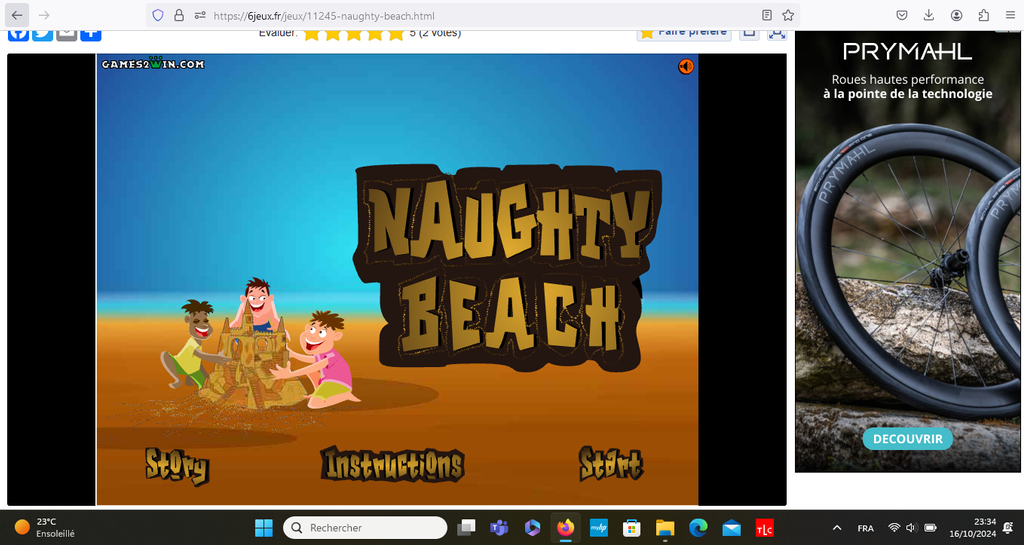Mute the game sound speaker icon
The height and width of the screenshot is (545, 1024).
(x=685, y=66)
